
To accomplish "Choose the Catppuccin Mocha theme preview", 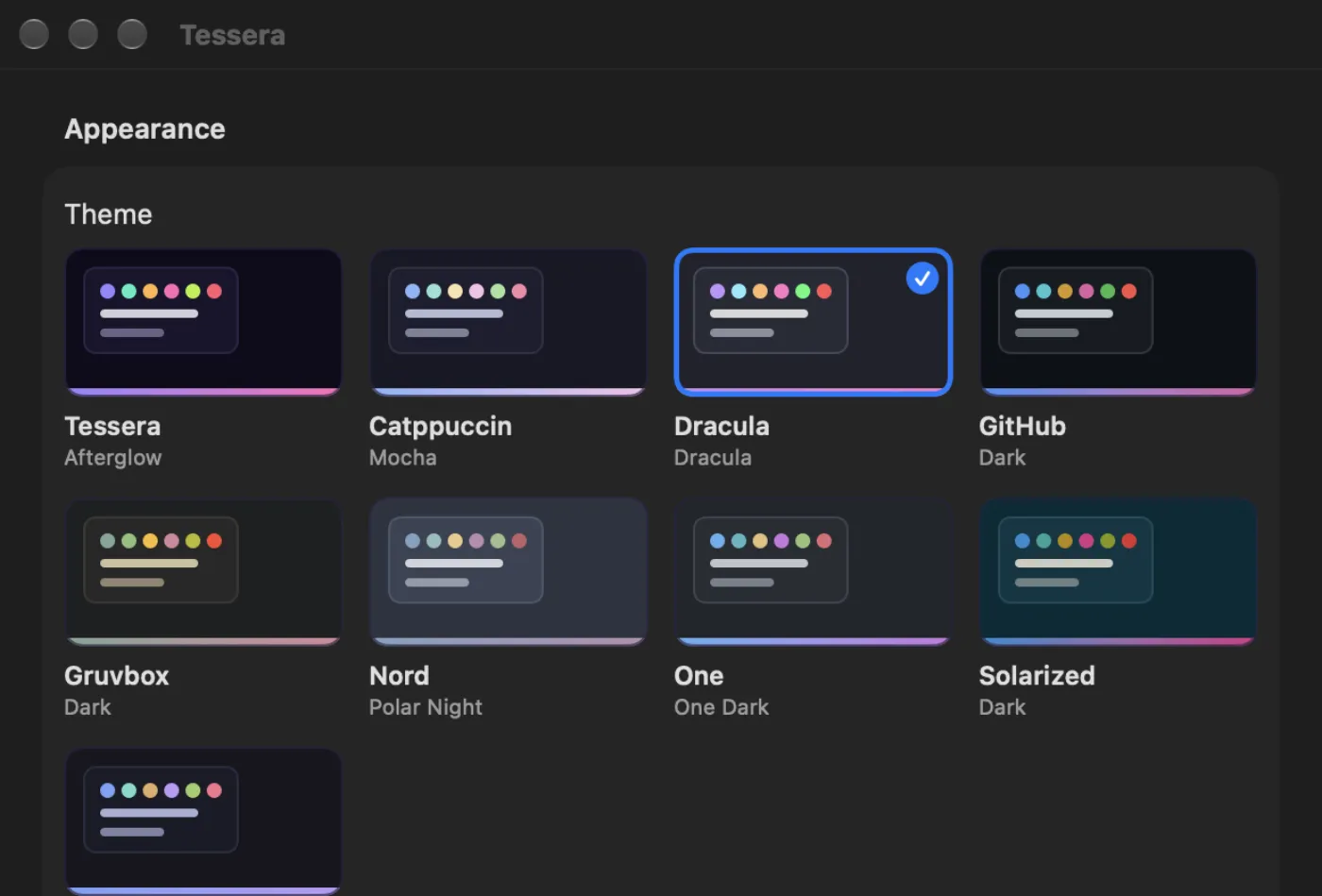I will tap(508, 322).
